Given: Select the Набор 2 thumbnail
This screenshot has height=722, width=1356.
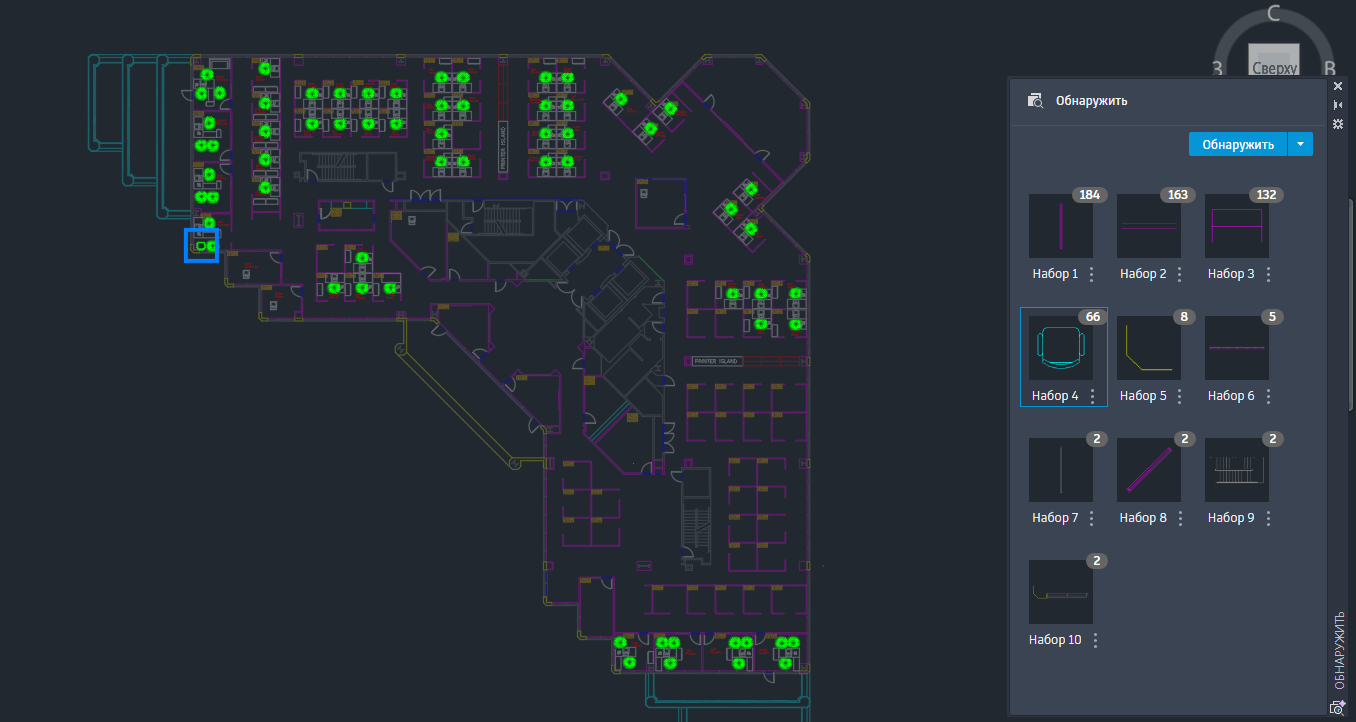Looking at the screenshot, I should (x=1148, y=226).
